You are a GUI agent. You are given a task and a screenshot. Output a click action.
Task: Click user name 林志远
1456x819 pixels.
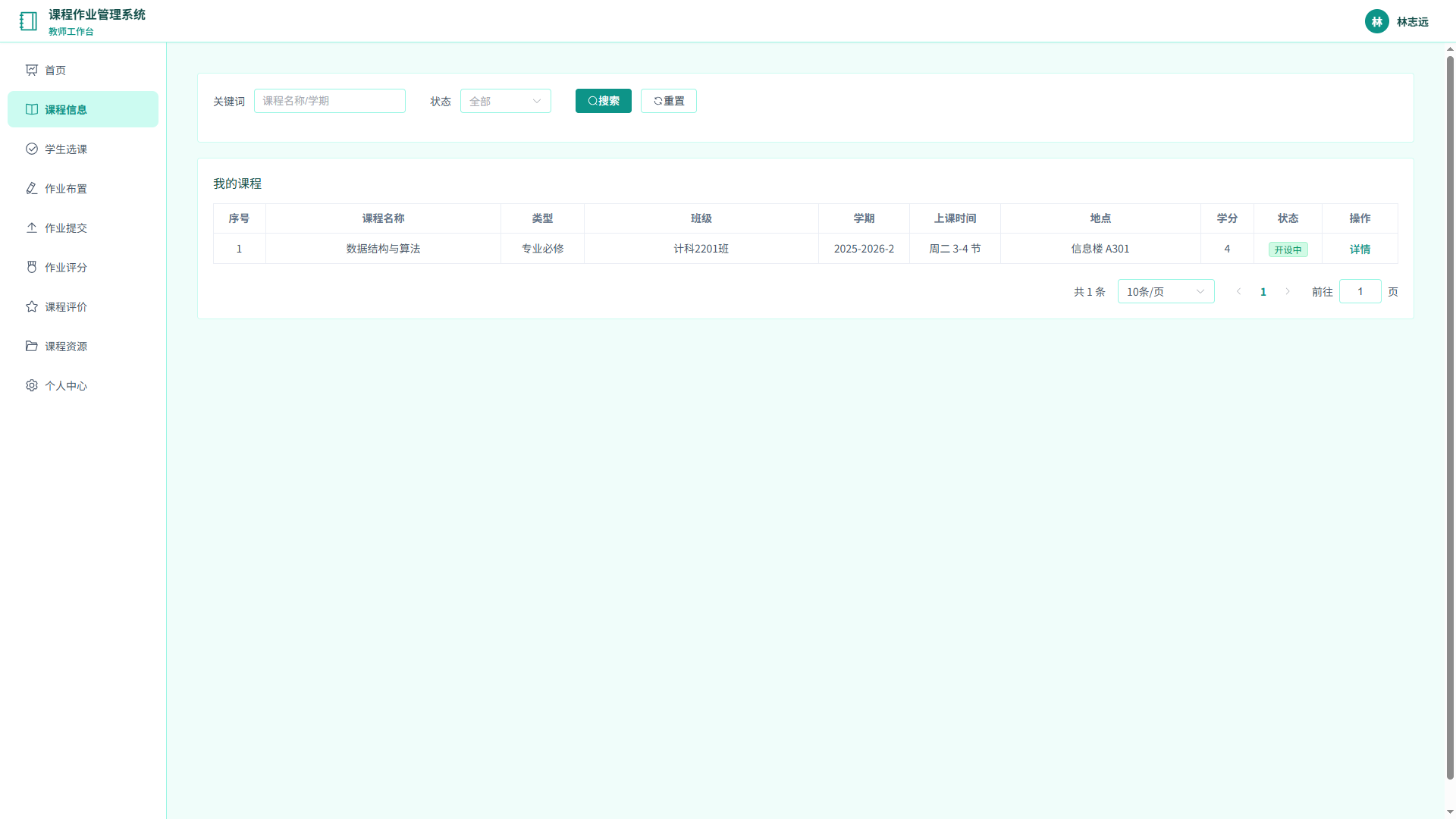click(x=1413, y=21)
